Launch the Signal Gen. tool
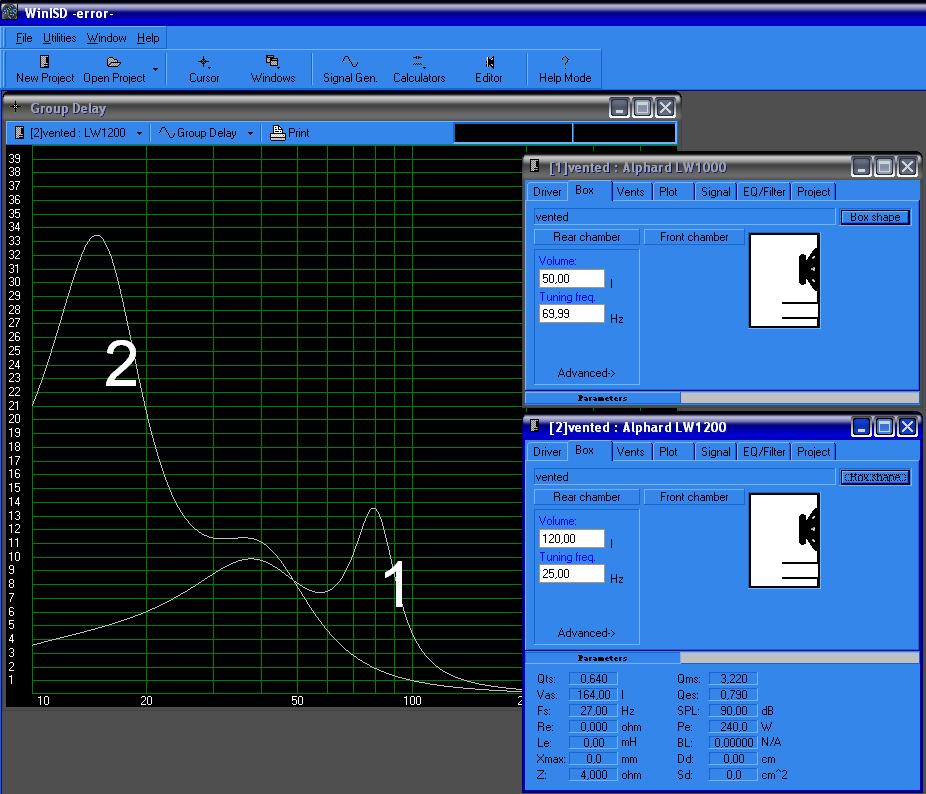The height and width of the screenshot is (794, 926). point(350,62)
